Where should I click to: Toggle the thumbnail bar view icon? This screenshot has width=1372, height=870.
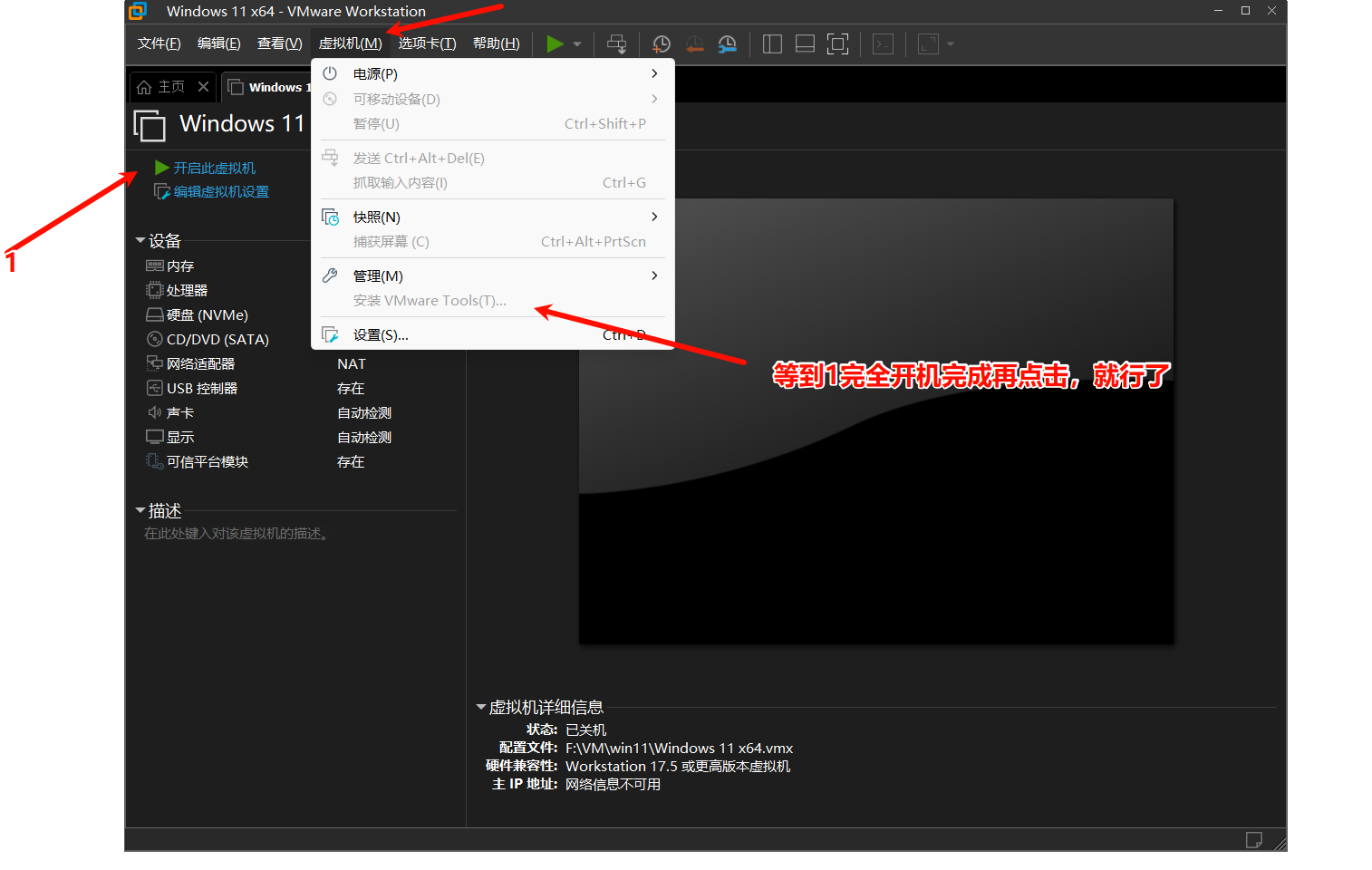(805, 43)
